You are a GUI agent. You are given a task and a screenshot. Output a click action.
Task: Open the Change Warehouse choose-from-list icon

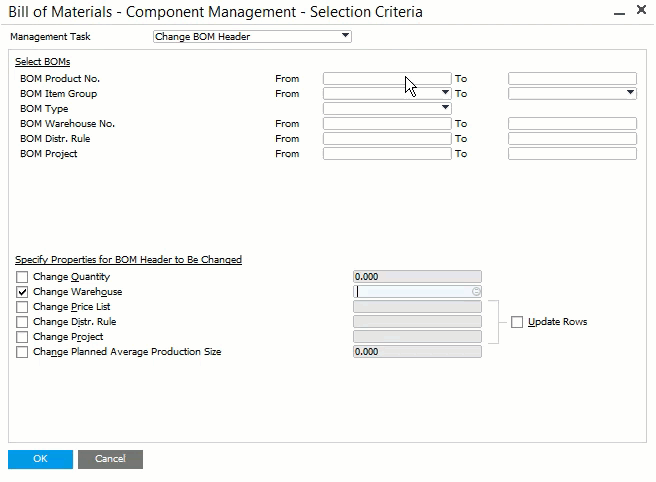tap(477, 292)
